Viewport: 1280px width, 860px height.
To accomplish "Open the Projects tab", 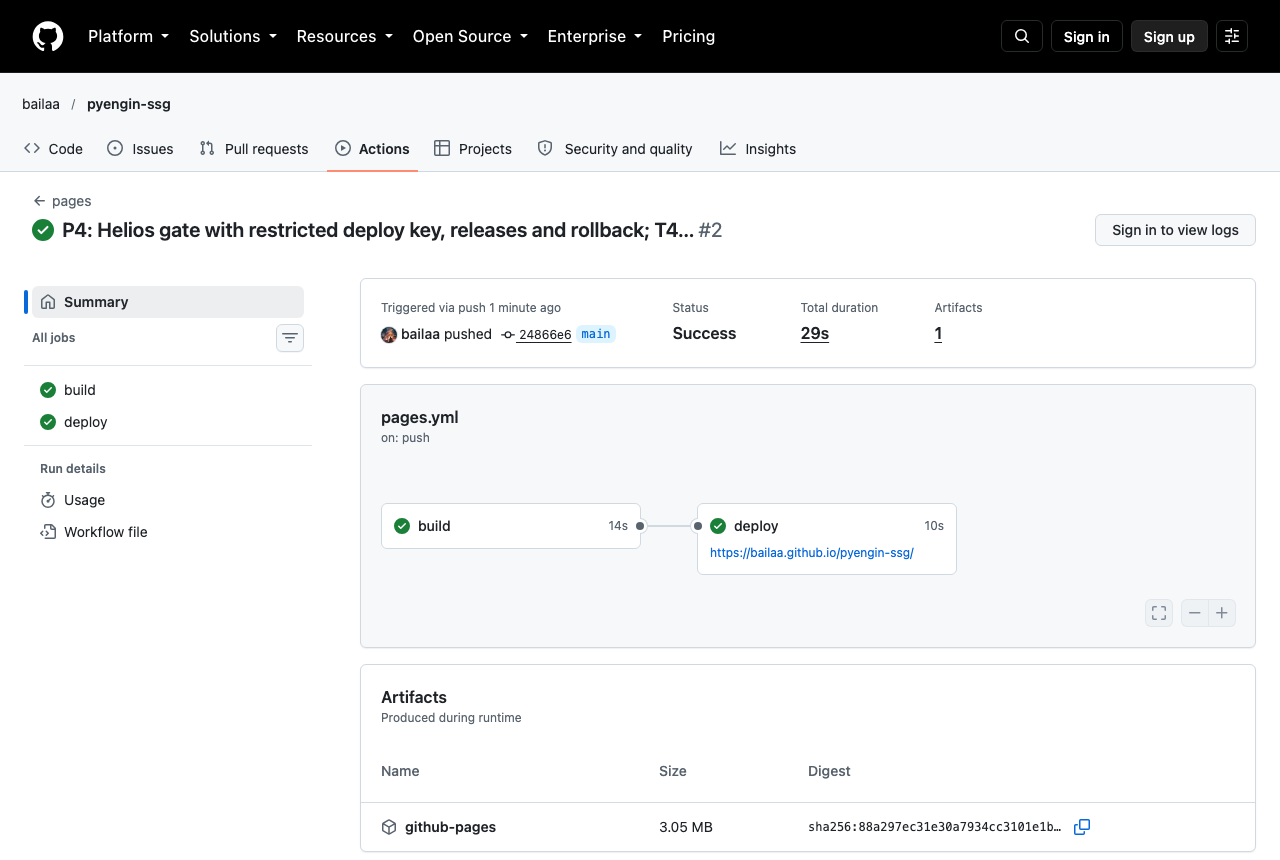I will (x=473, y=149).
